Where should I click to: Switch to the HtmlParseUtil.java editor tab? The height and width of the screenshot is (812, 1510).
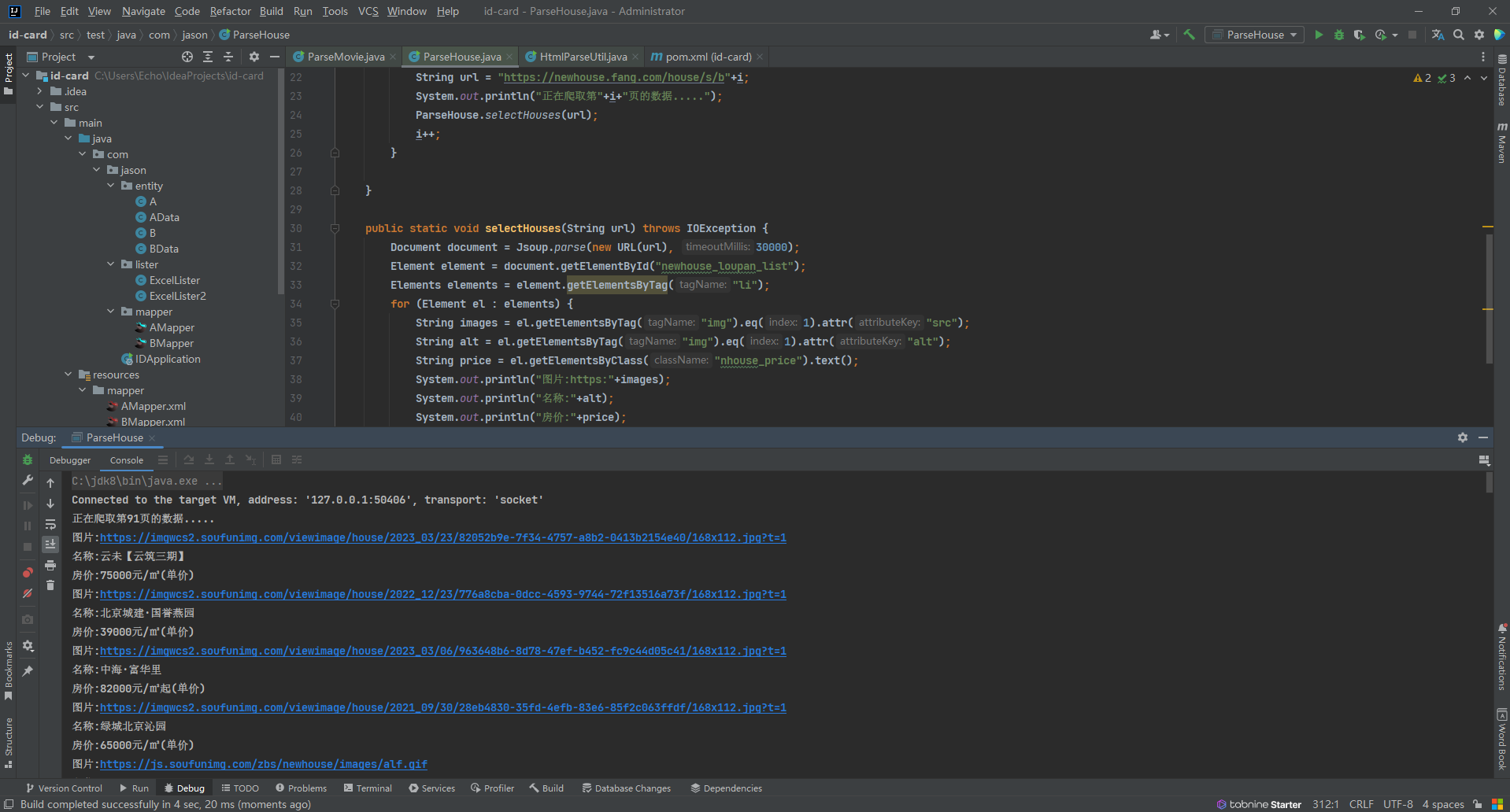tap(583, 57)
